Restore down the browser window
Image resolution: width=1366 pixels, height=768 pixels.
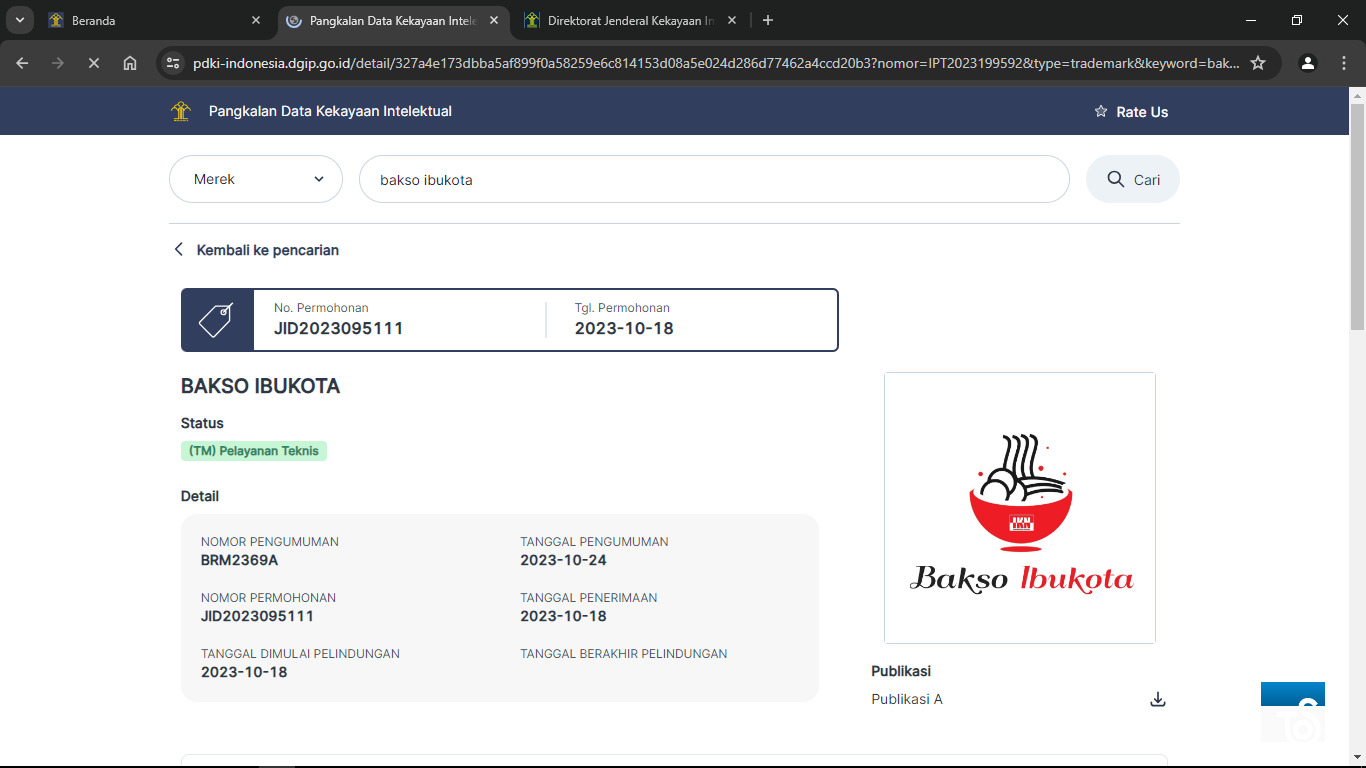point(1297,20)
